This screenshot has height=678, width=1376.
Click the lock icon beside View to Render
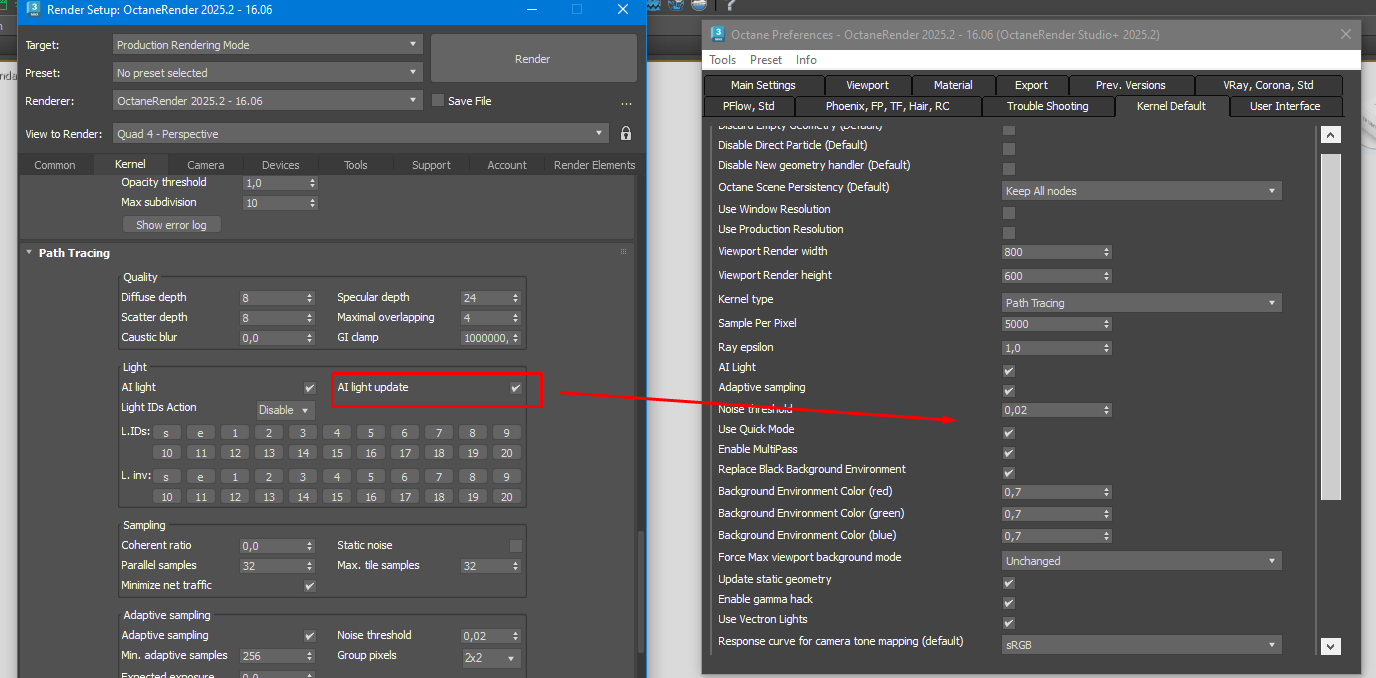pyautogui.click(x=626, y=133)
